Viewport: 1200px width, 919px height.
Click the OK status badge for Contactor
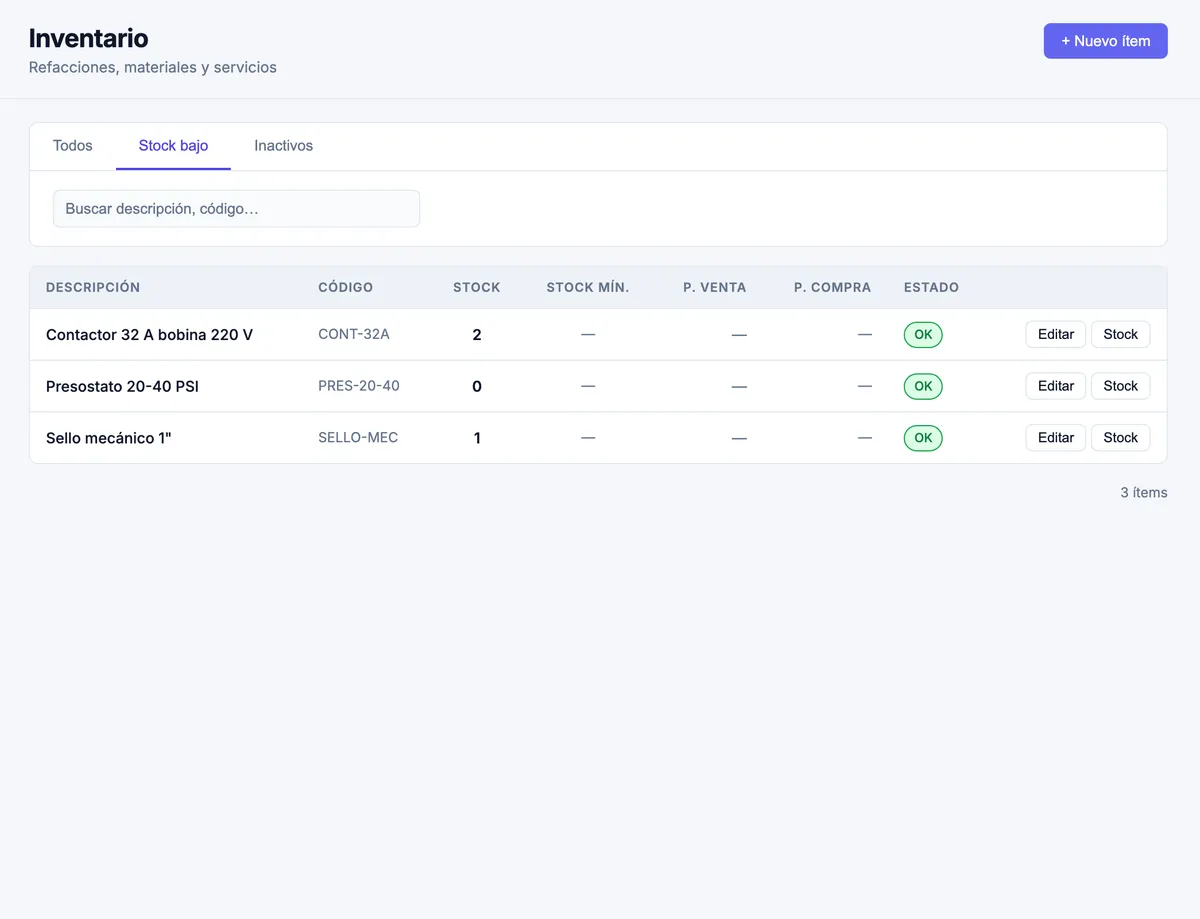(923, 335)
